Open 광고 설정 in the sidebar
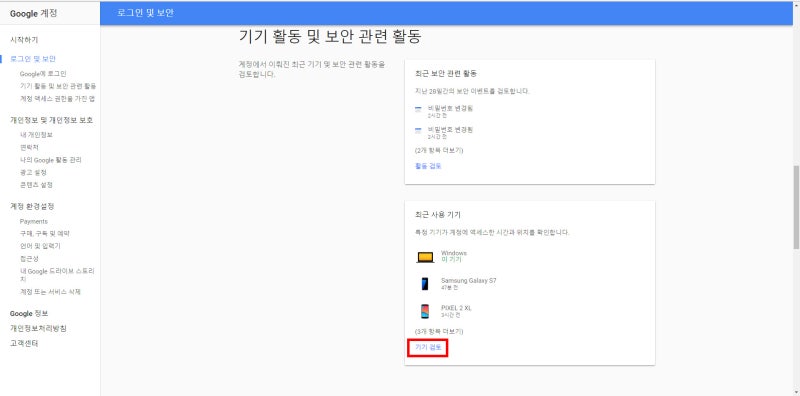Screen dimensions: 800x396 click(x=33, y=172)
